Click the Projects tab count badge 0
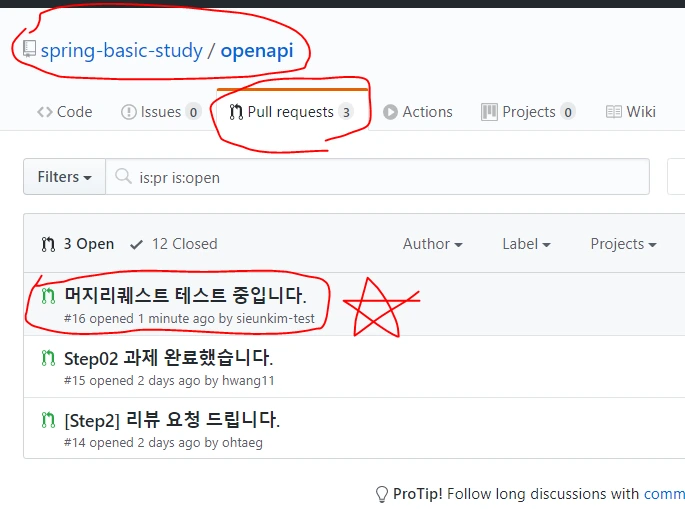The height and width of the screenshot is (509, 685). point(567,112)
